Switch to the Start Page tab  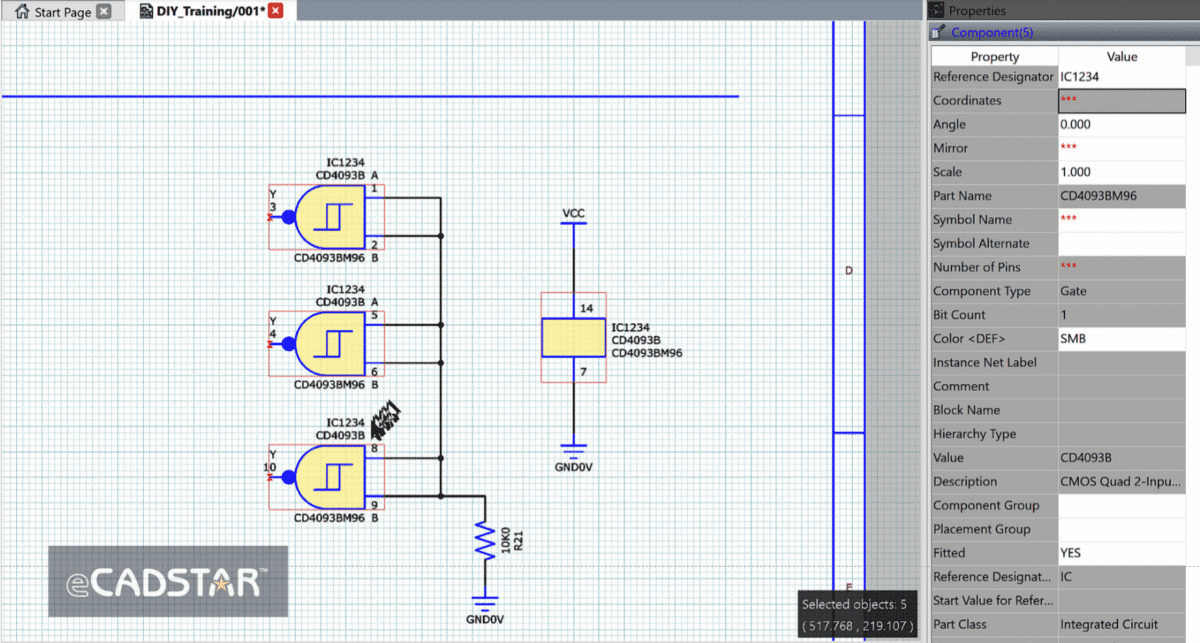point(62,12)
